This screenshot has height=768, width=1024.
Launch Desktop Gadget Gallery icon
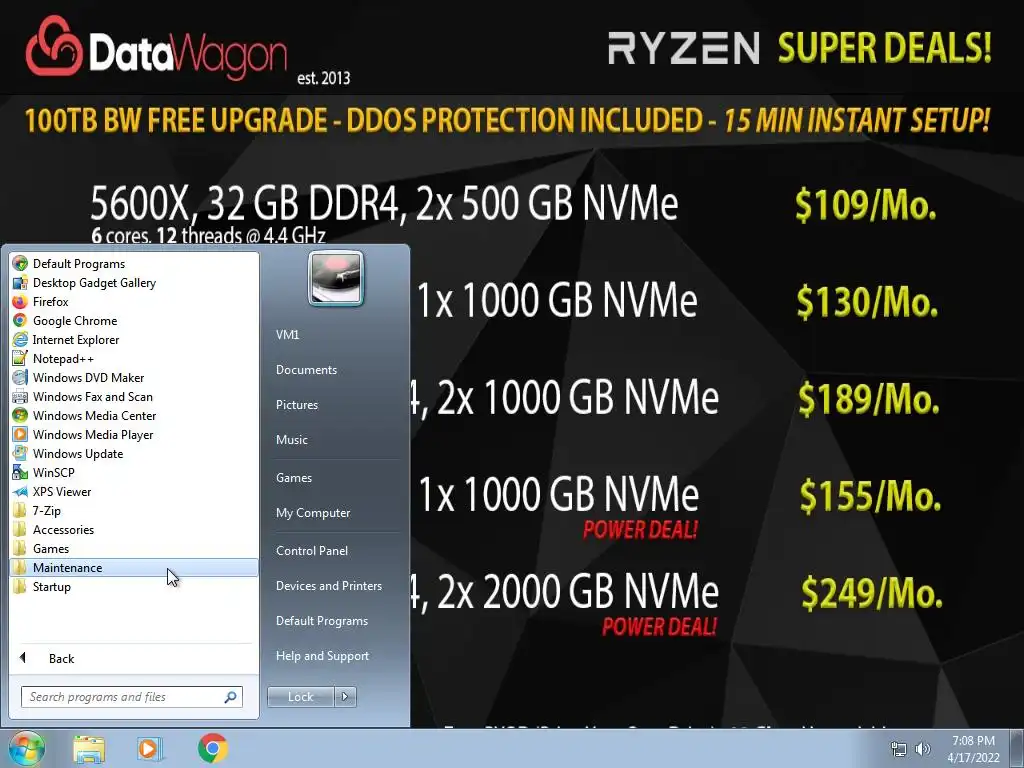[20, 283]
